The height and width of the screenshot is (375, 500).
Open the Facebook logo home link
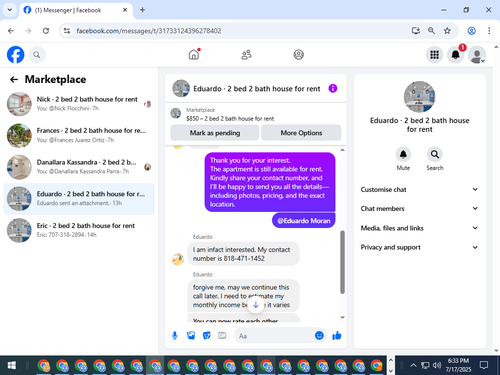click(x=16, y=55)
